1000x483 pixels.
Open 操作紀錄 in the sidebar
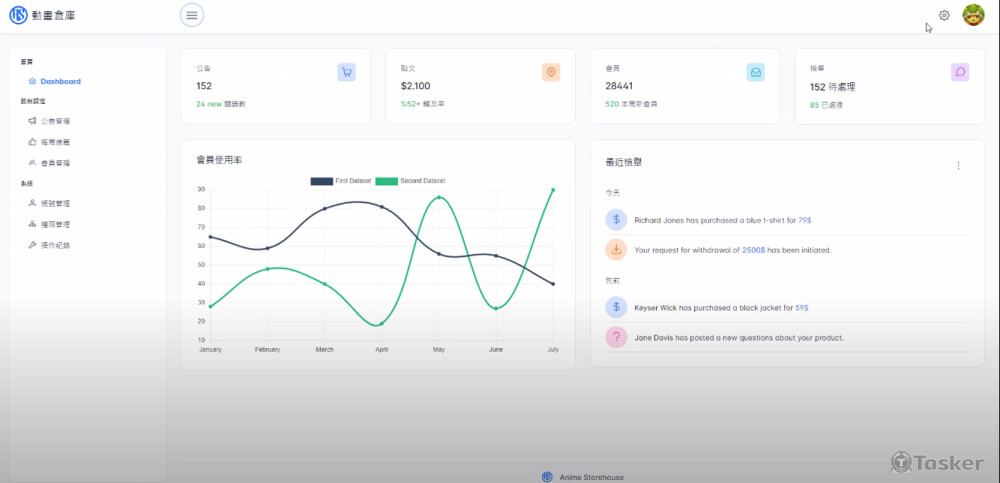(55, 245)
